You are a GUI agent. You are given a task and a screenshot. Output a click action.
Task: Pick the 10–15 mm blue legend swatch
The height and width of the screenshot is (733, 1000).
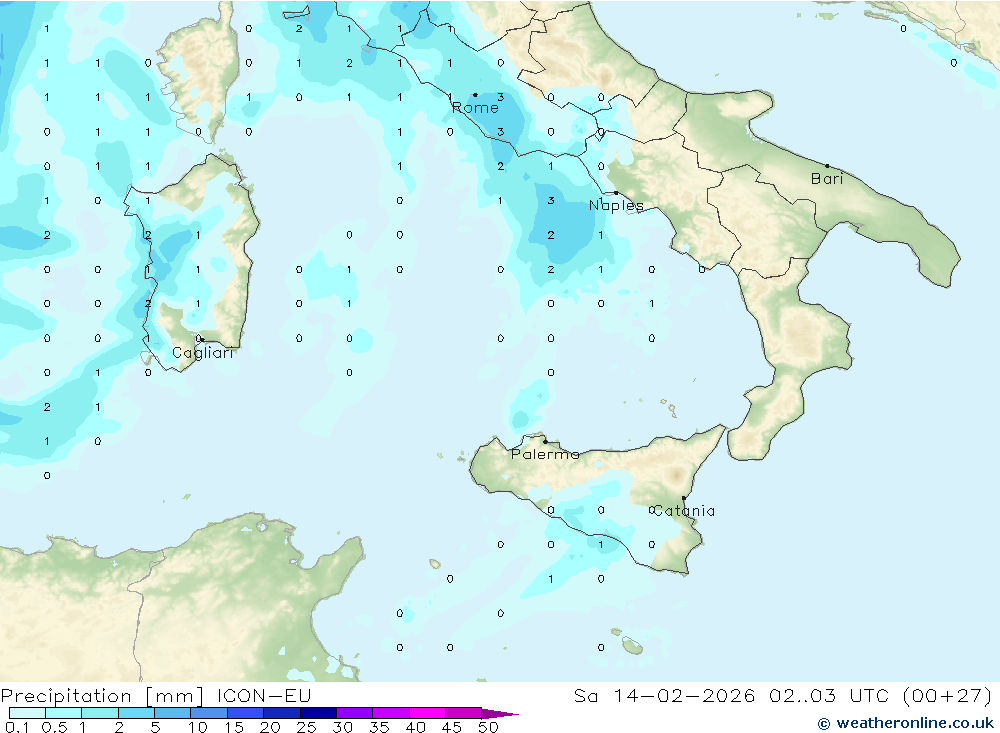(209, 713)
